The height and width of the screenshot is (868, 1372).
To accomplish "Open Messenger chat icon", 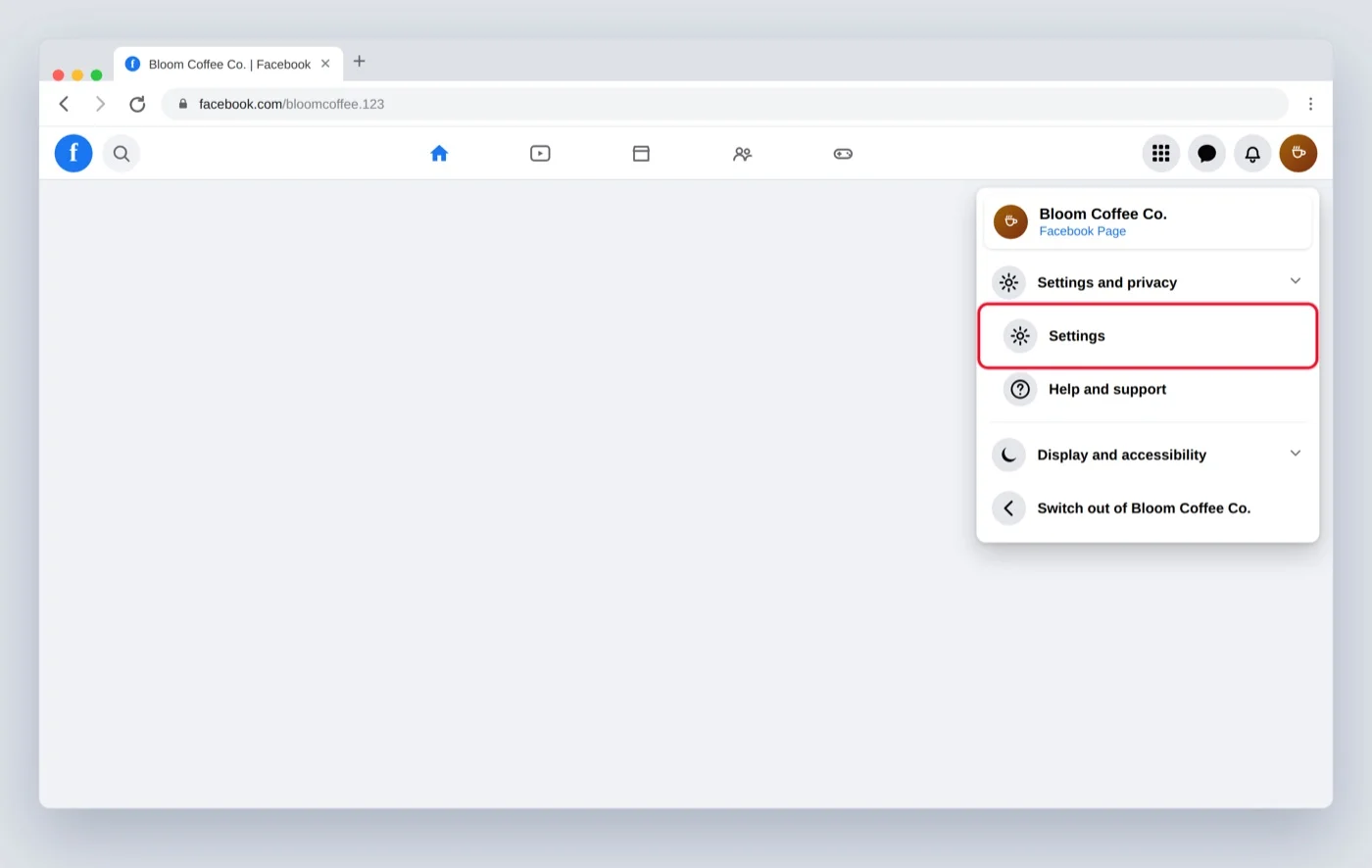I will point(1207,153).
